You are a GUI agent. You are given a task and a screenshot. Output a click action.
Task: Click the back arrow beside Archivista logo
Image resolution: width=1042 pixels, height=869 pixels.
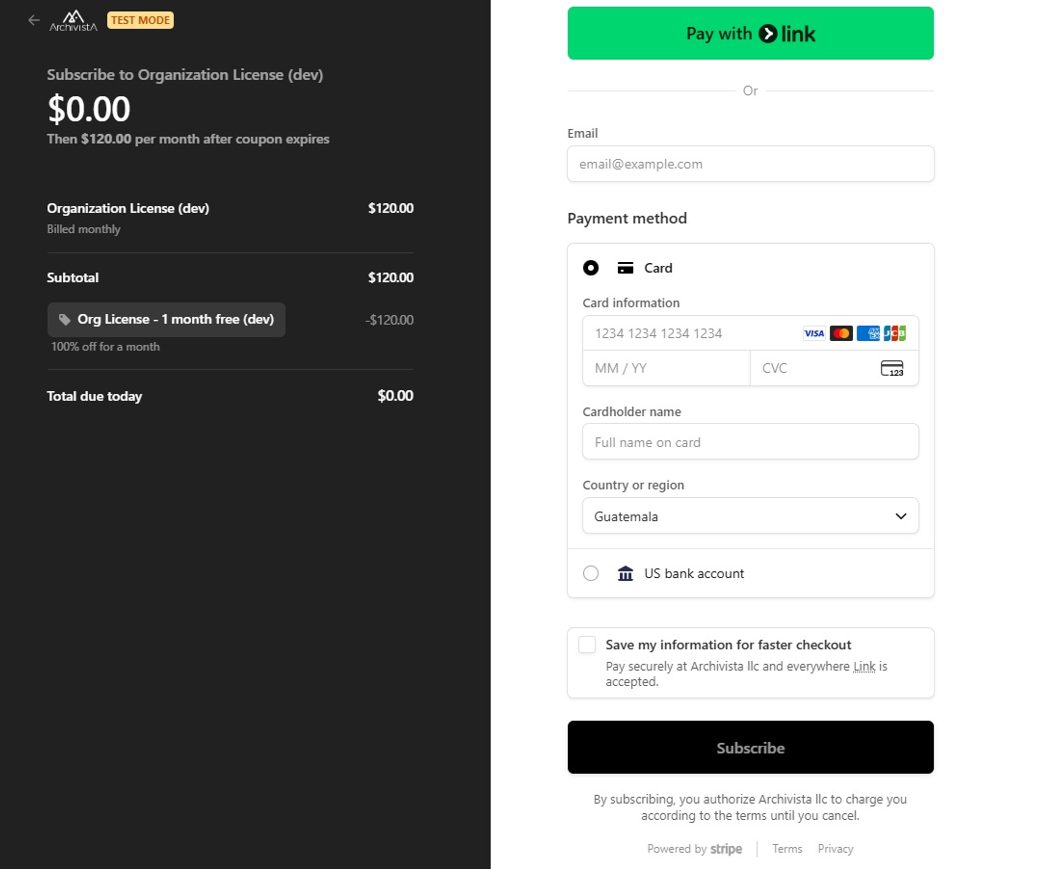coord(34,20)
